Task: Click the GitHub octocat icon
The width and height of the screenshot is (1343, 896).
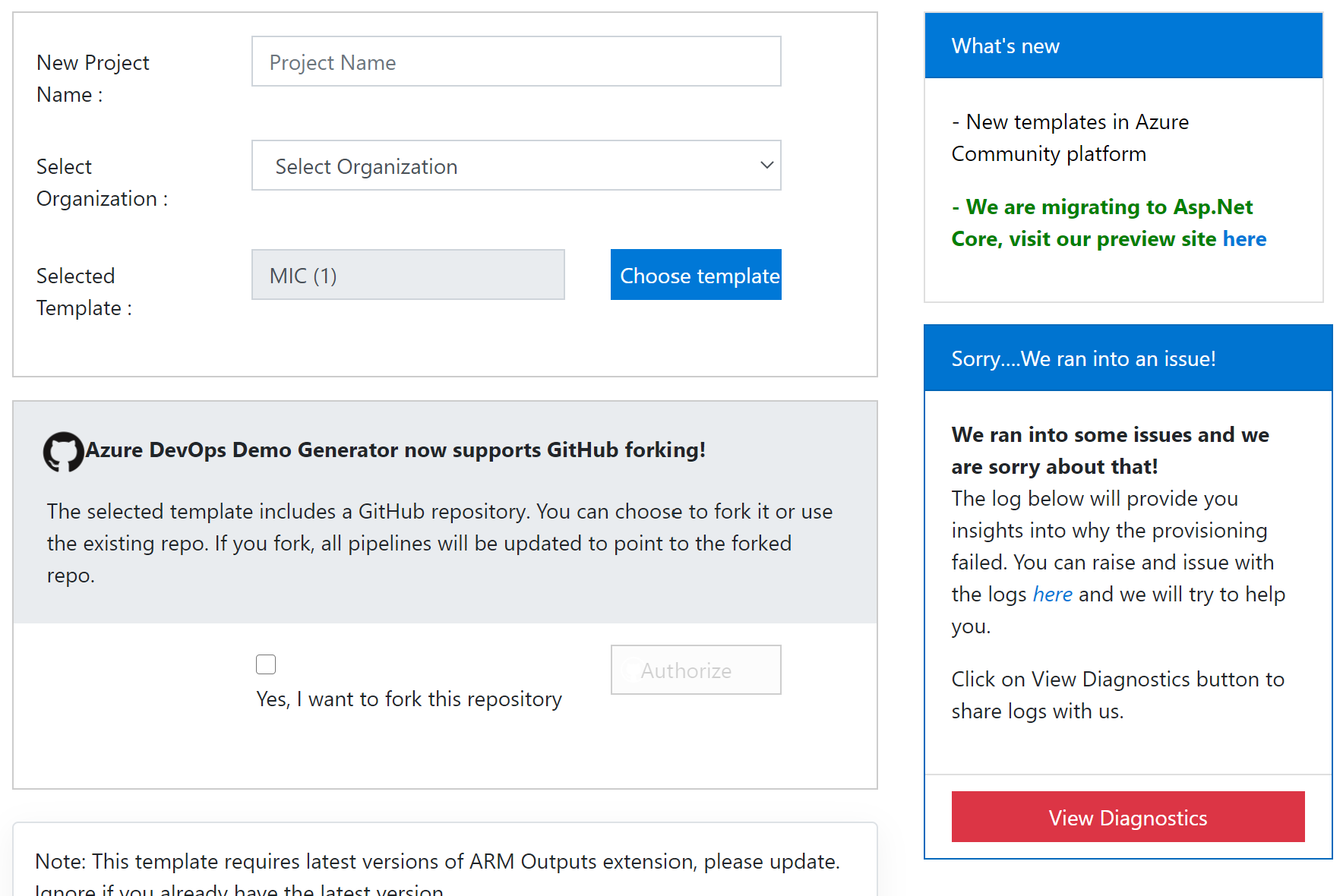Action: point(64,451)
